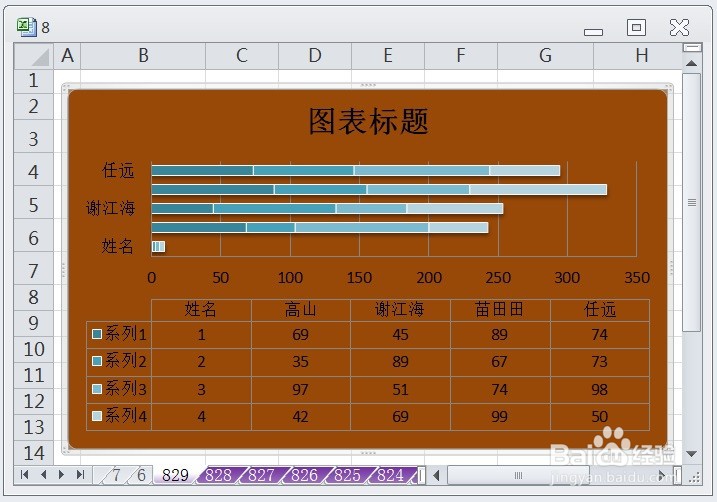Switch to sheet tab 825
The width and height of the screenshot is (717, 502).
[347, 475]
